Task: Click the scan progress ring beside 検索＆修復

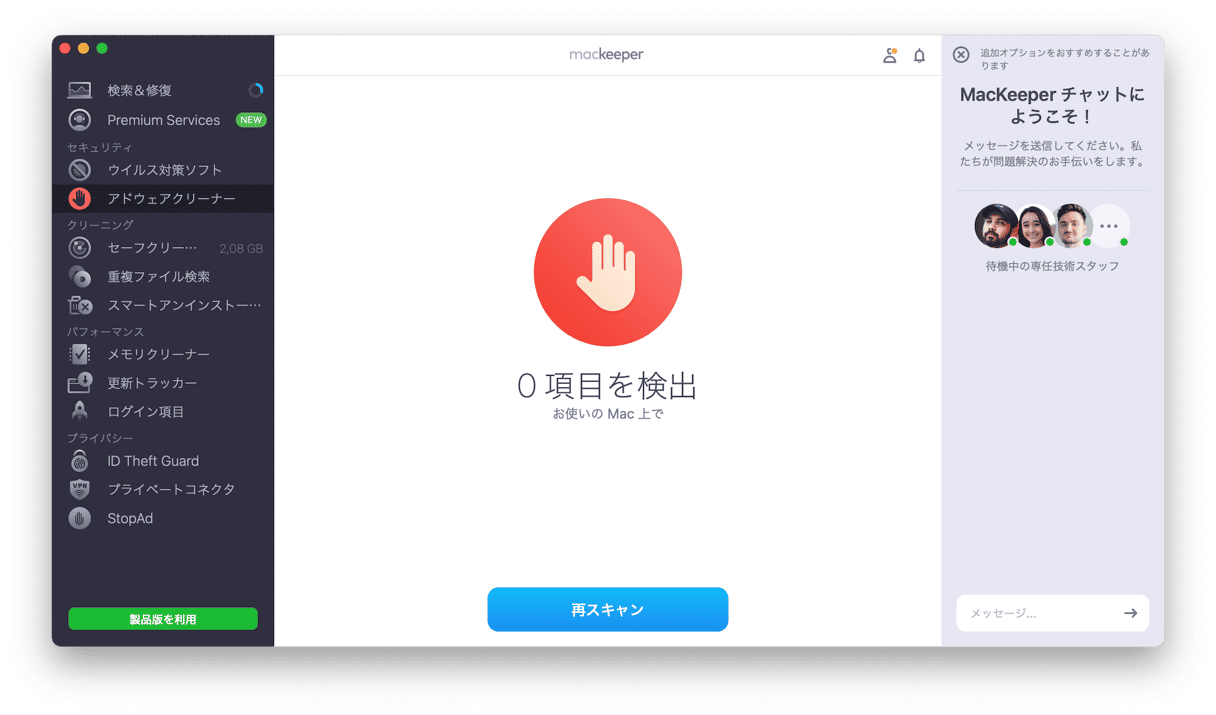Action: tap(256, 90)
